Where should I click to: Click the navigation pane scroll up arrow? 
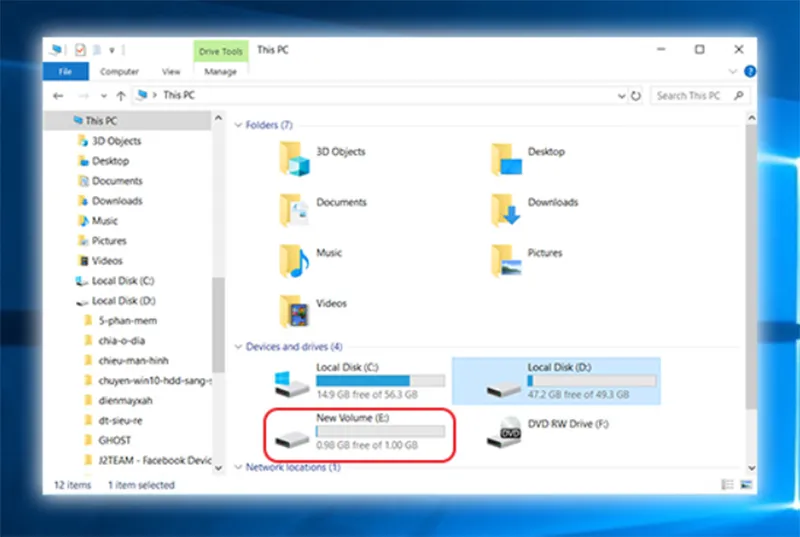click(x=218, y=118)
